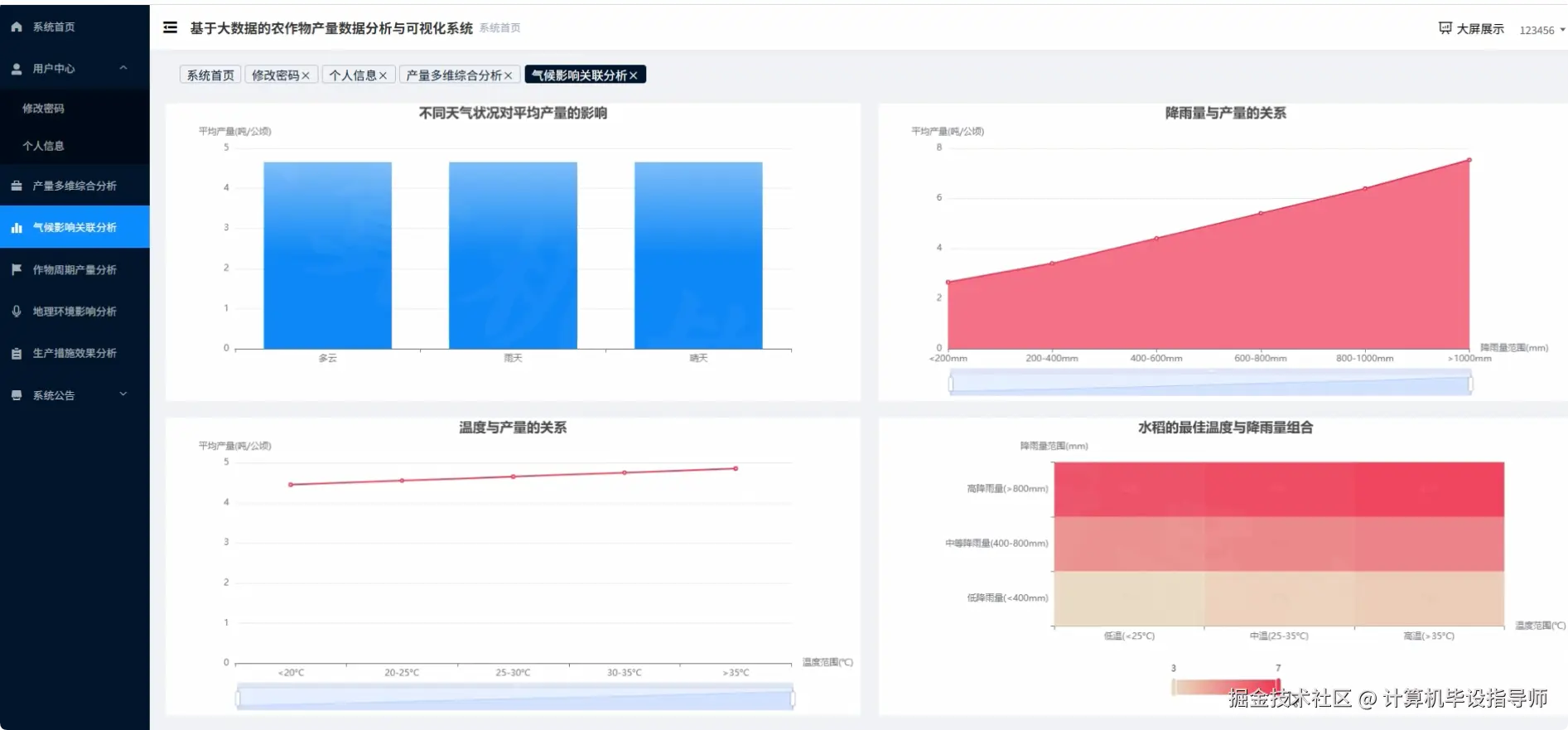Viewport: 1568px width, 730px height.
Task: Open 地理环境影响分析 page
Action: tap(75, 312)
